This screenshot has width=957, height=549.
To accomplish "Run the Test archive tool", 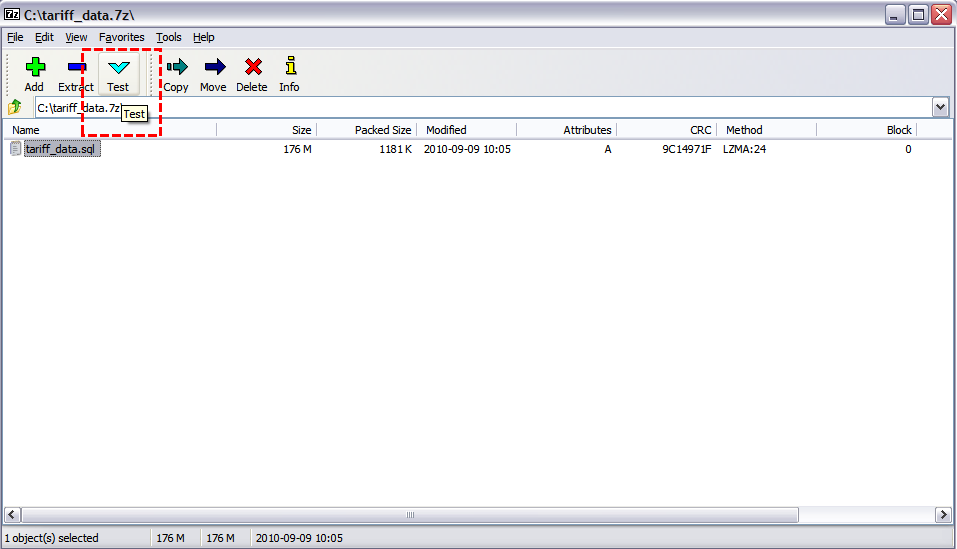I will (118, 73).
